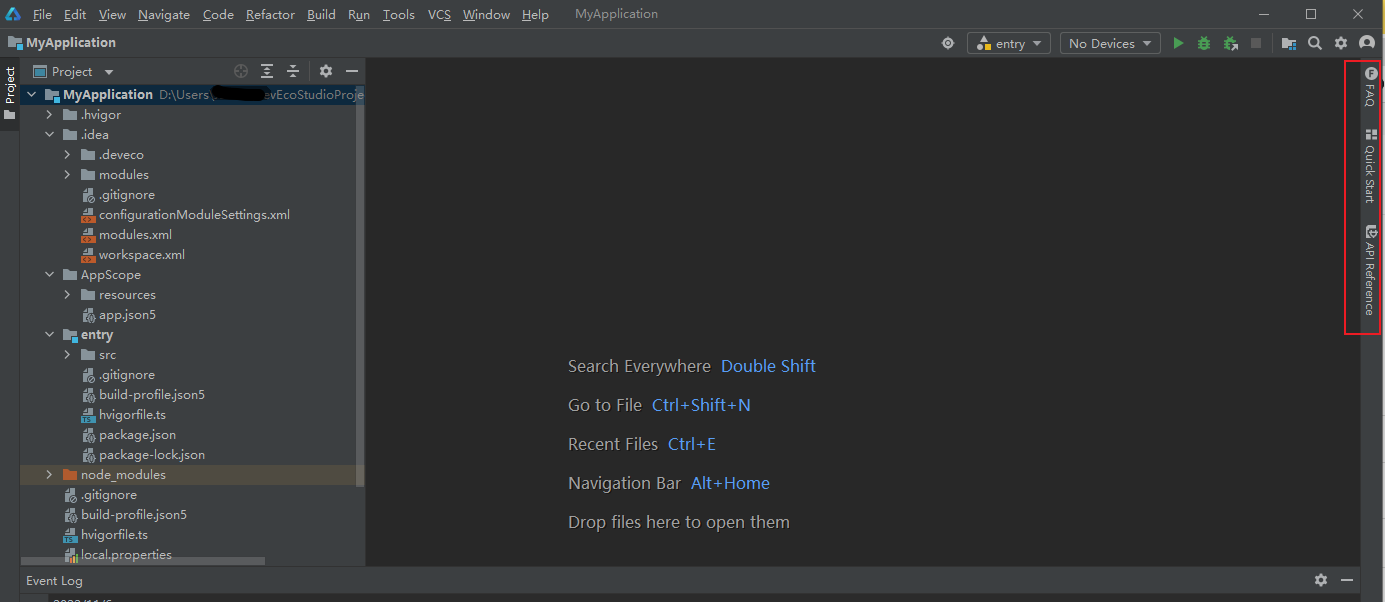Select opened file locator icon in Project panel

tap(241, 71)
